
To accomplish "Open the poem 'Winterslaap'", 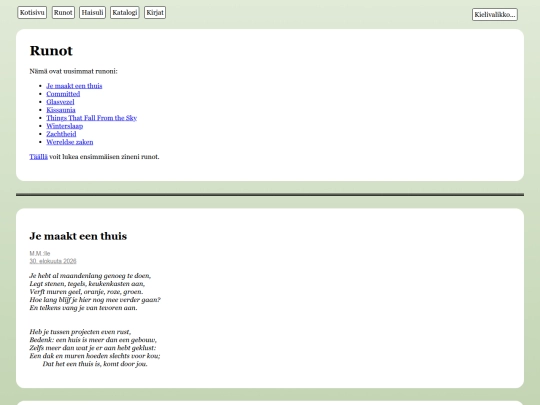I will (x=65, y=126).
